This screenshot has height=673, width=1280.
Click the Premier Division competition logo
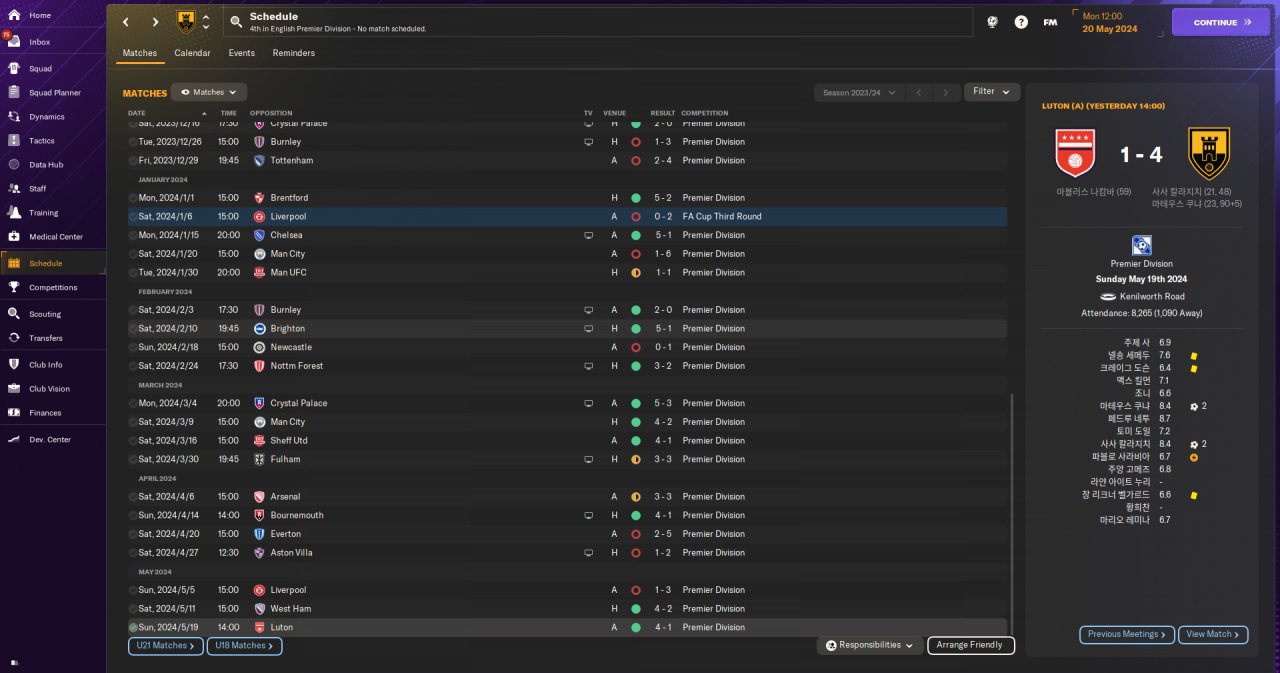1141,246
